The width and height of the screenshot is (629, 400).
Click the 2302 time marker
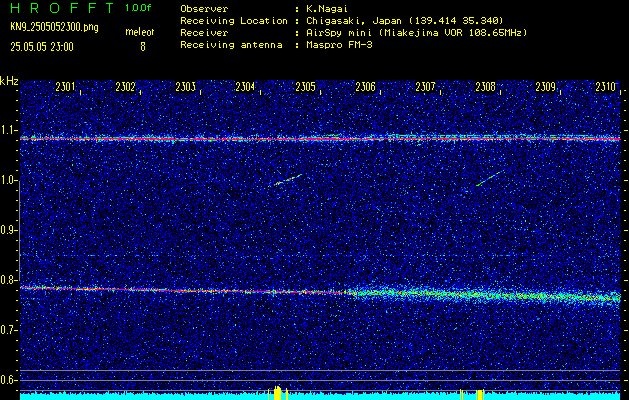point(126,87)
